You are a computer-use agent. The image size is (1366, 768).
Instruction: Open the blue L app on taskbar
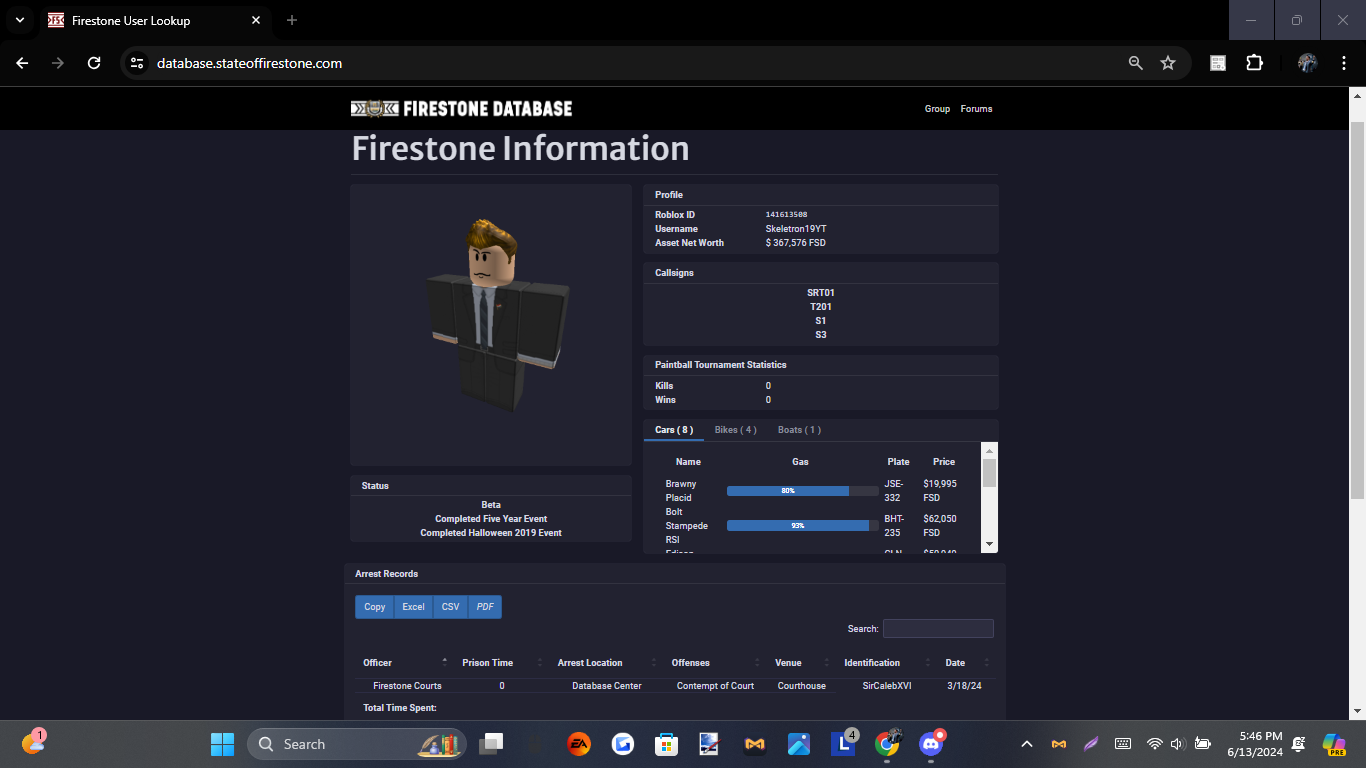pyautogui.click(x=843, y=743)
